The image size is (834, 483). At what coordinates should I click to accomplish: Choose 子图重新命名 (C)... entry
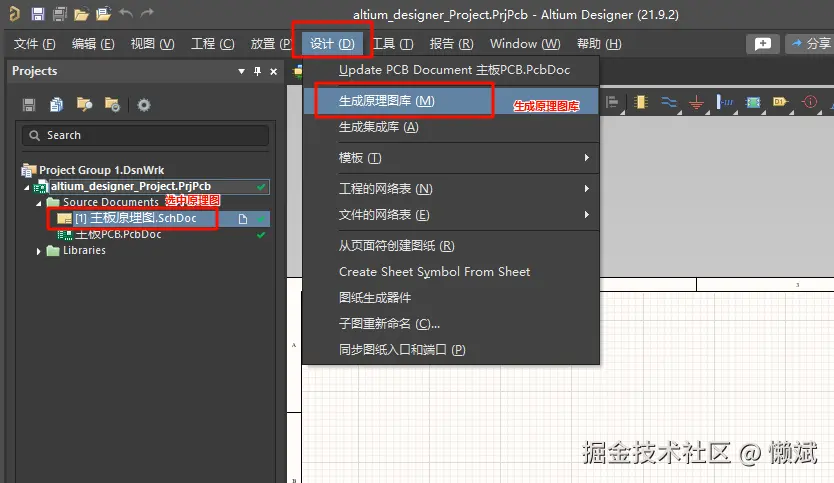tap(451, 323)
